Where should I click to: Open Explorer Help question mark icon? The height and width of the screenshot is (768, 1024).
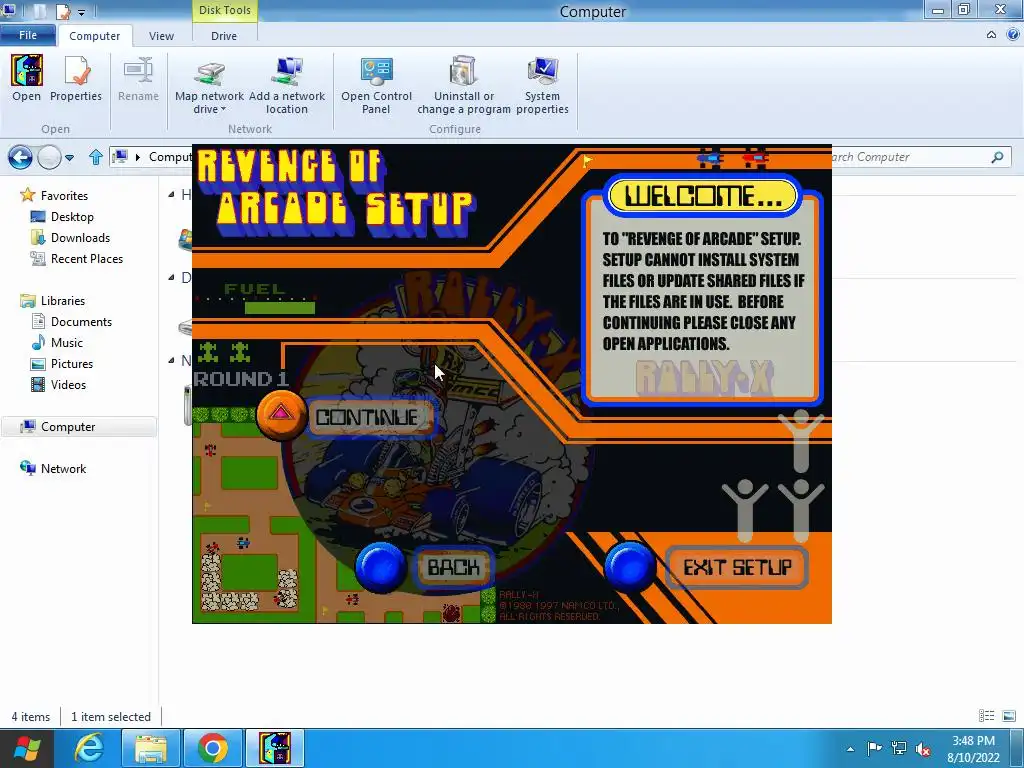(1014, 35)
